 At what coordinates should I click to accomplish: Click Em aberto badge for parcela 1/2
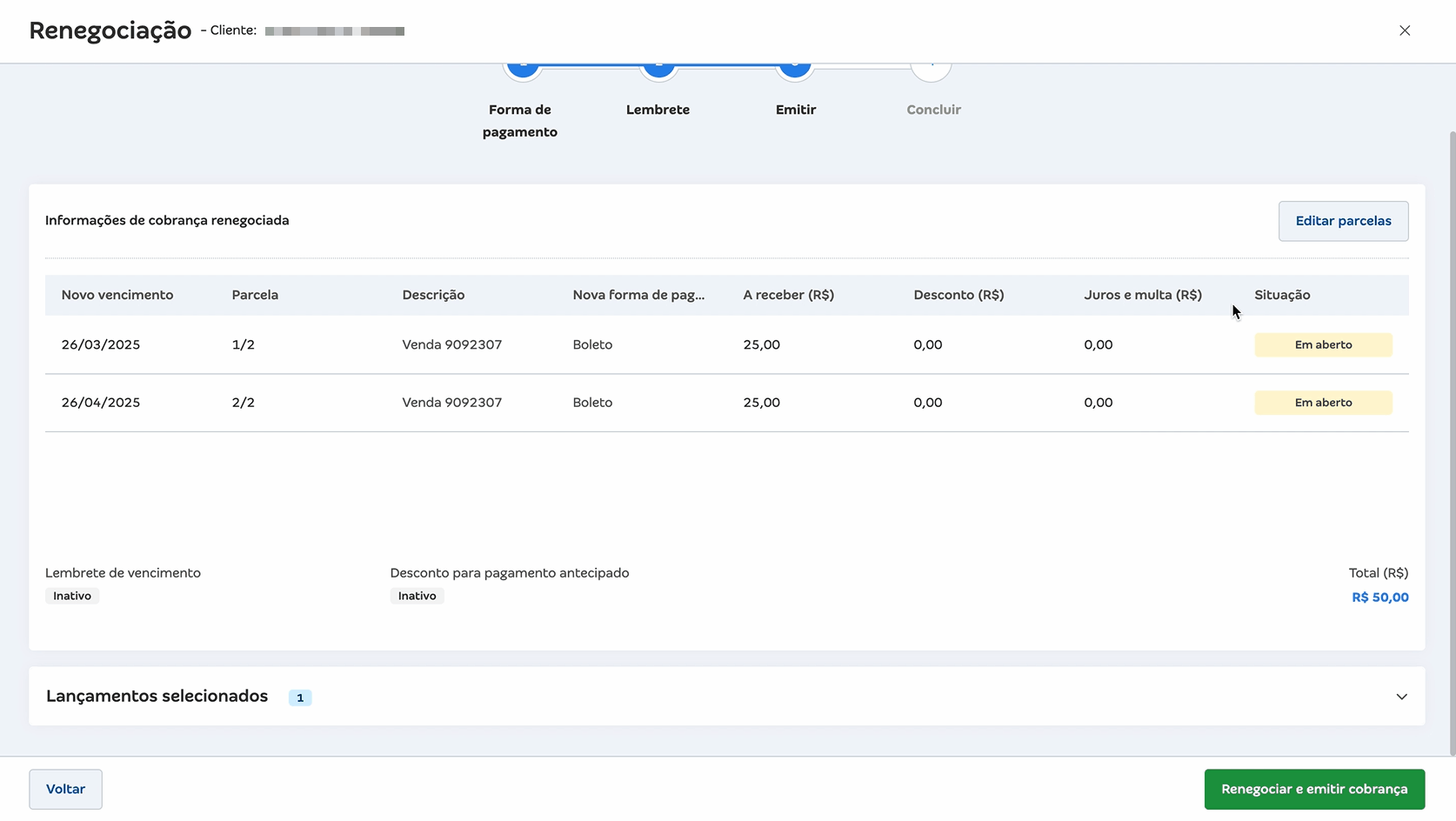(1323, 344)
